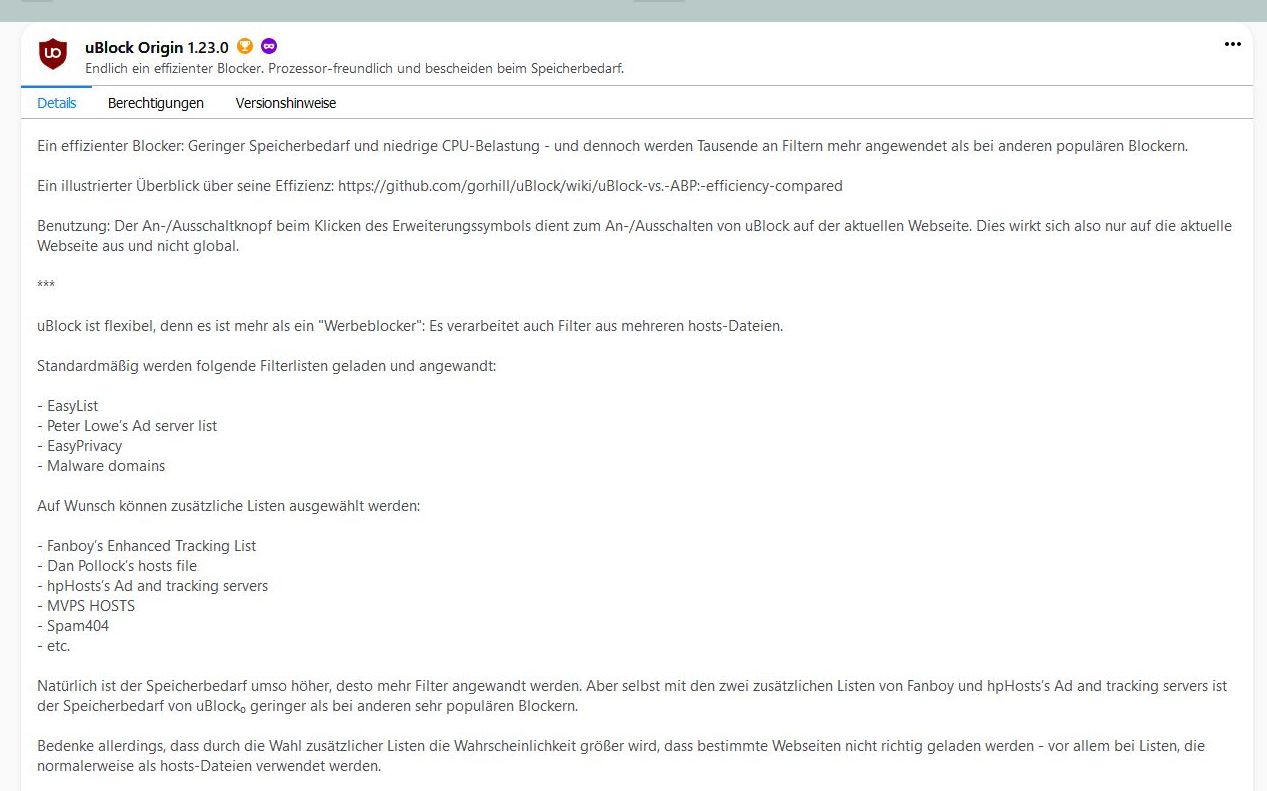Click the MVPS HOSTS entry
Viewport: 1267px width, 791px height.
(x=90, y=606)
